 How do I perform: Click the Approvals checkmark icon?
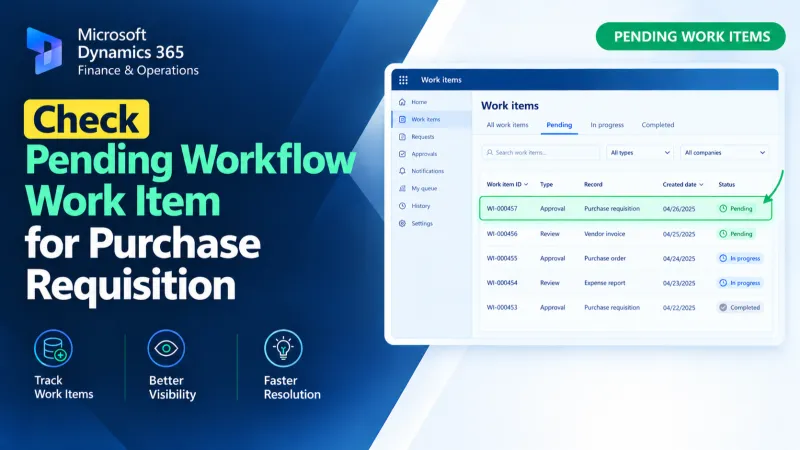point(402,154)
